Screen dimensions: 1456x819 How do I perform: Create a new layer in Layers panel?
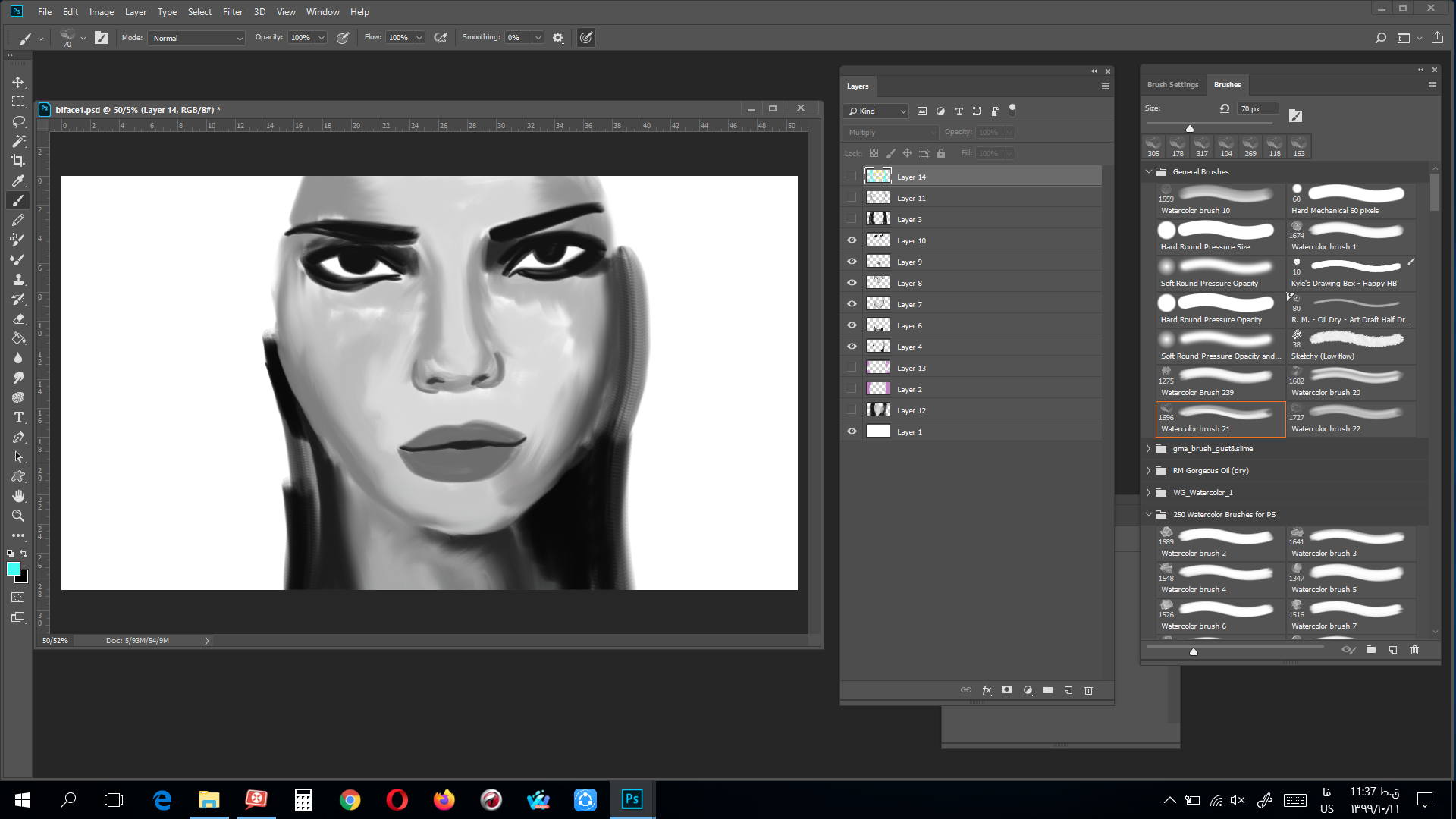click(1068, 690)
